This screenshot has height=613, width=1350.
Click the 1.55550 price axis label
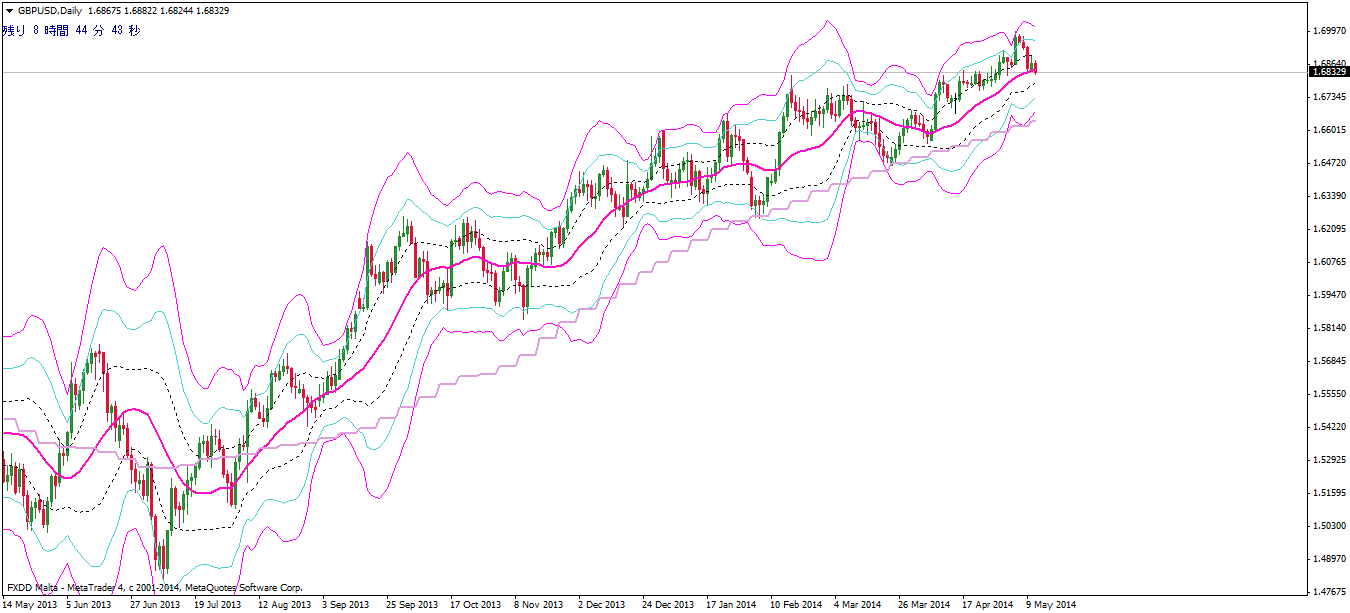tap(1328, 394)
